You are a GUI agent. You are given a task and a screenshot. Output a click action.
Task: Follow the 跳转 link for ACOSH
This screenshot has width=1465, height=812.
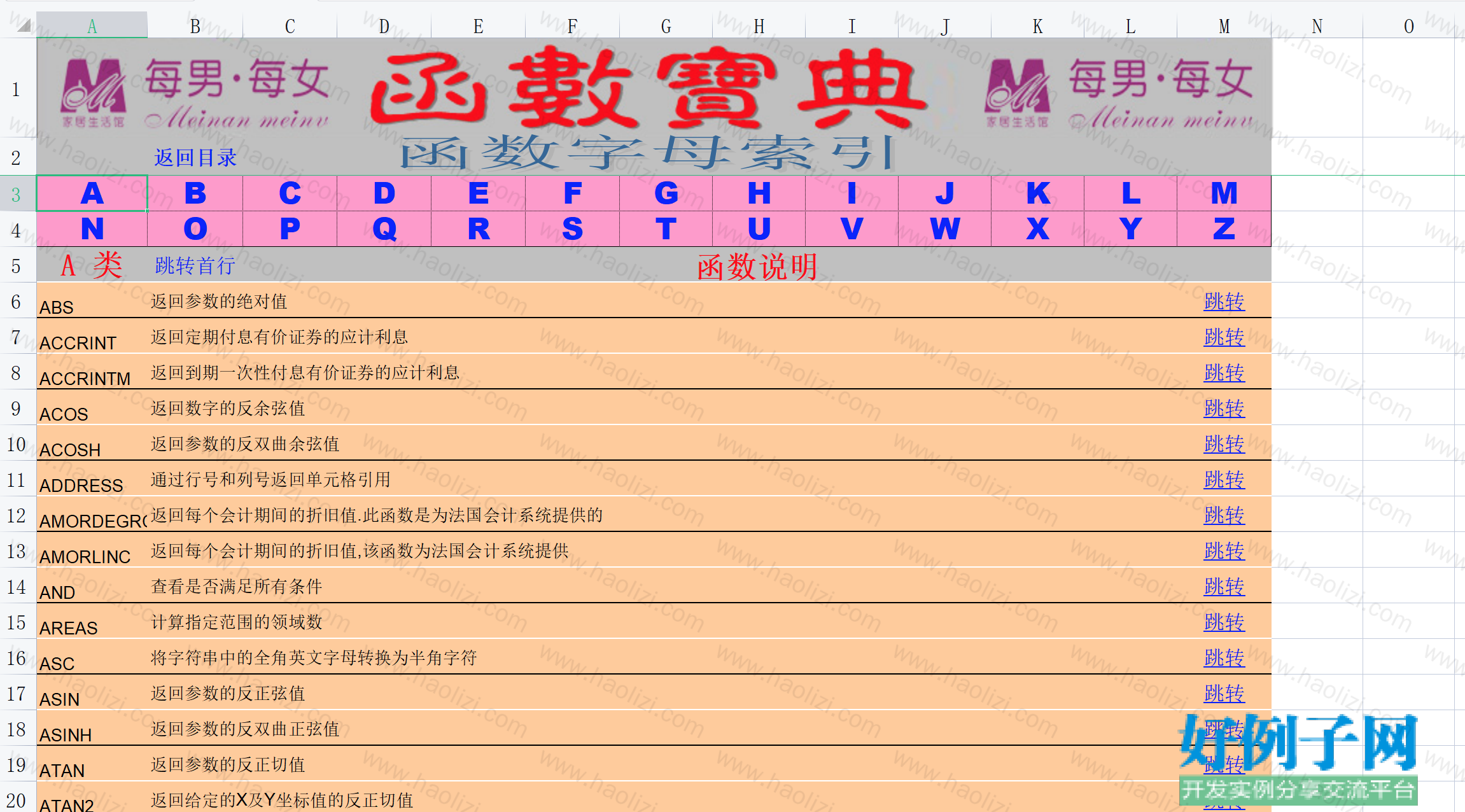pos(1224,444)
